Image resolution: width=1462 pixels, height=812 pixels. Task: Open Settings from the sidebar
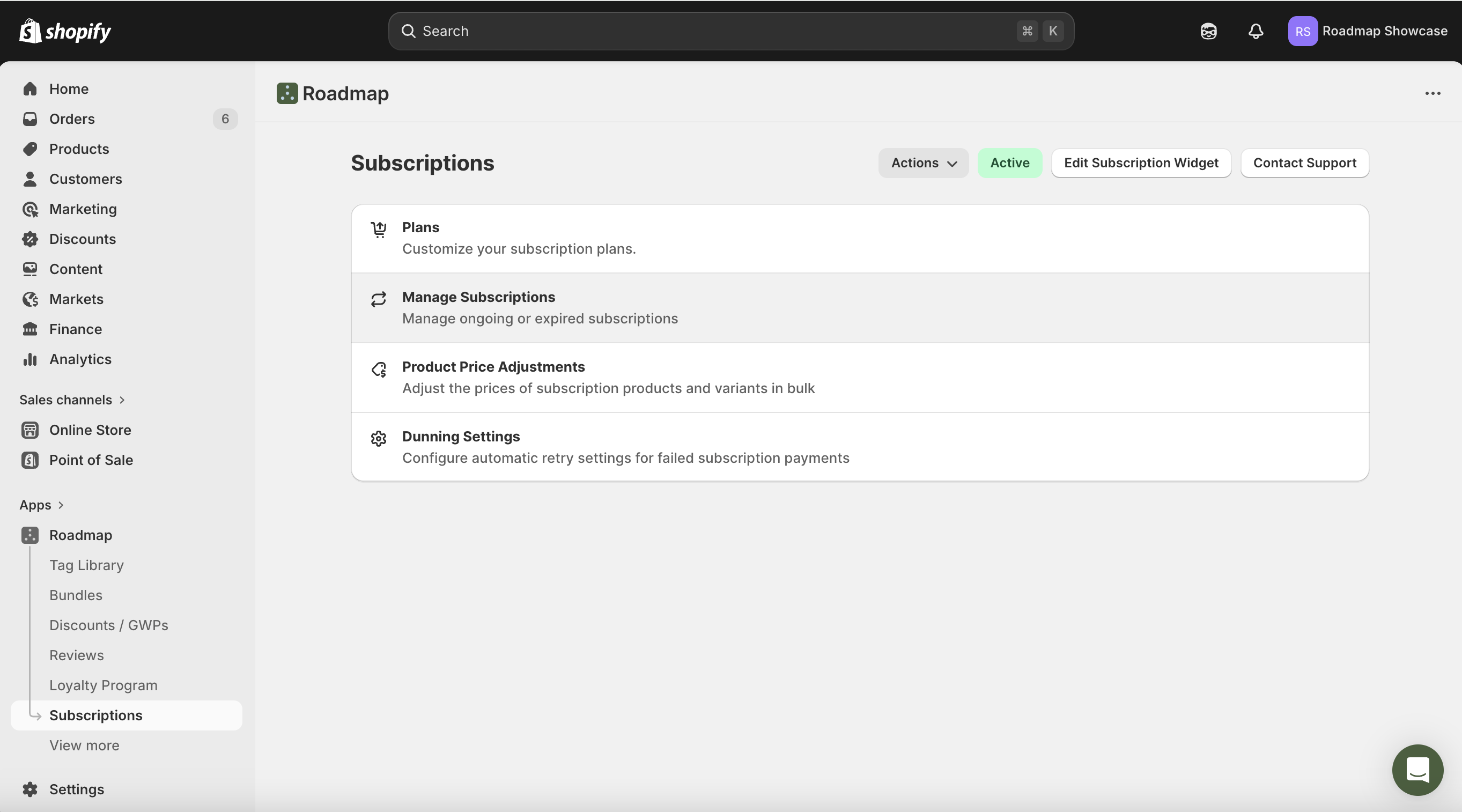76,789
